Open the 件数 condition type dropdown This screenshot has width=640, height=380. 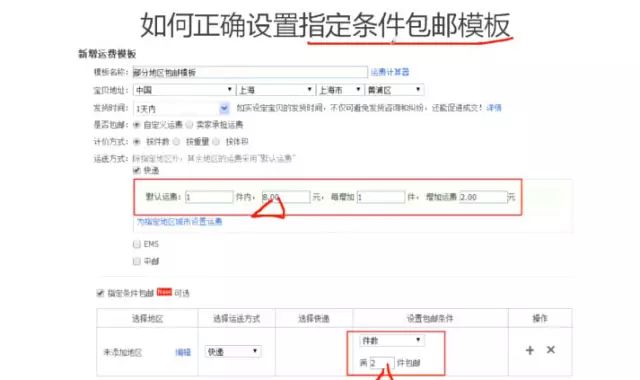click(x=392, y=340)
